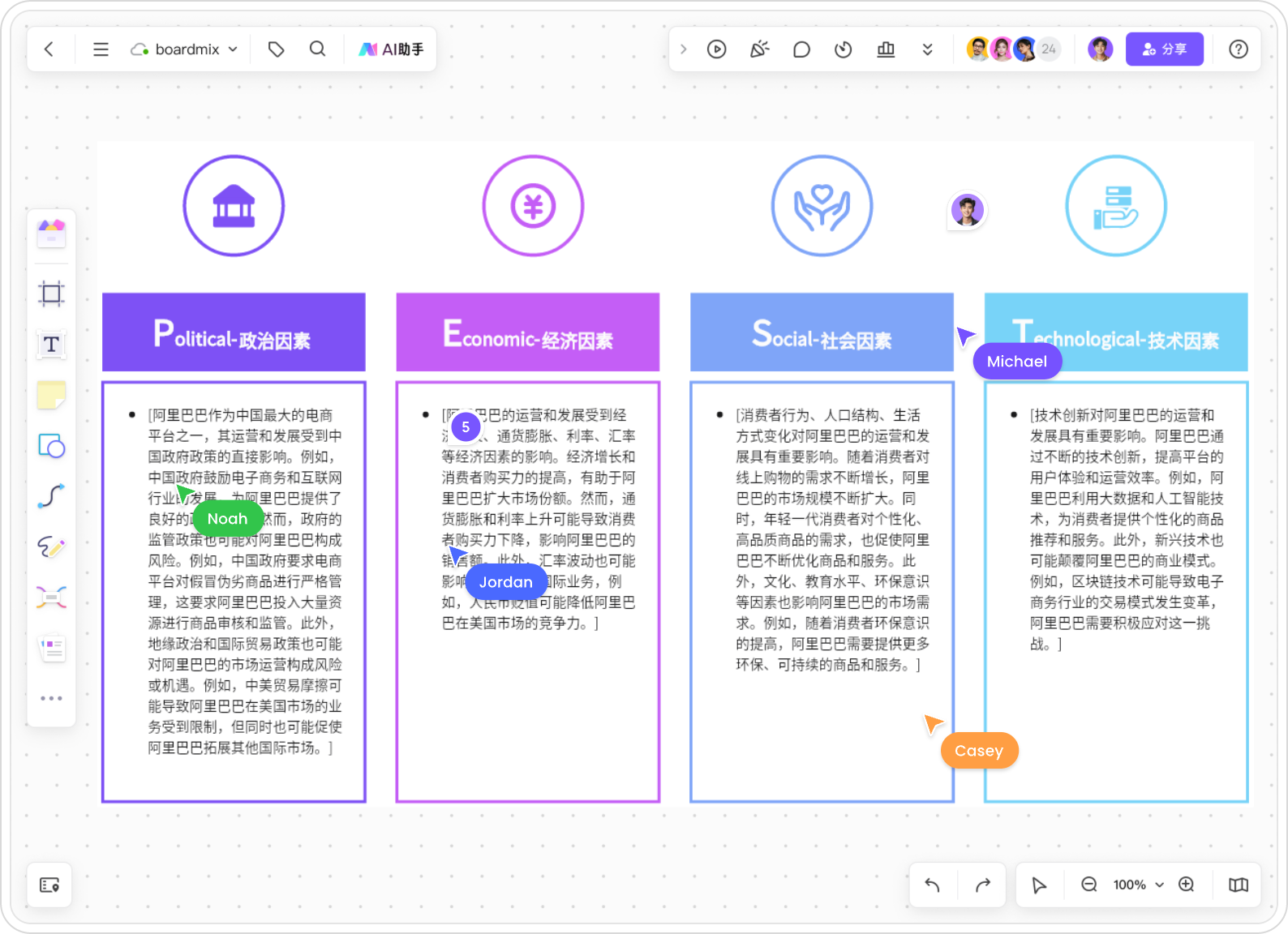Open the templates icon in left sidebar
The image size is (1288, 934).
point(52,233)
